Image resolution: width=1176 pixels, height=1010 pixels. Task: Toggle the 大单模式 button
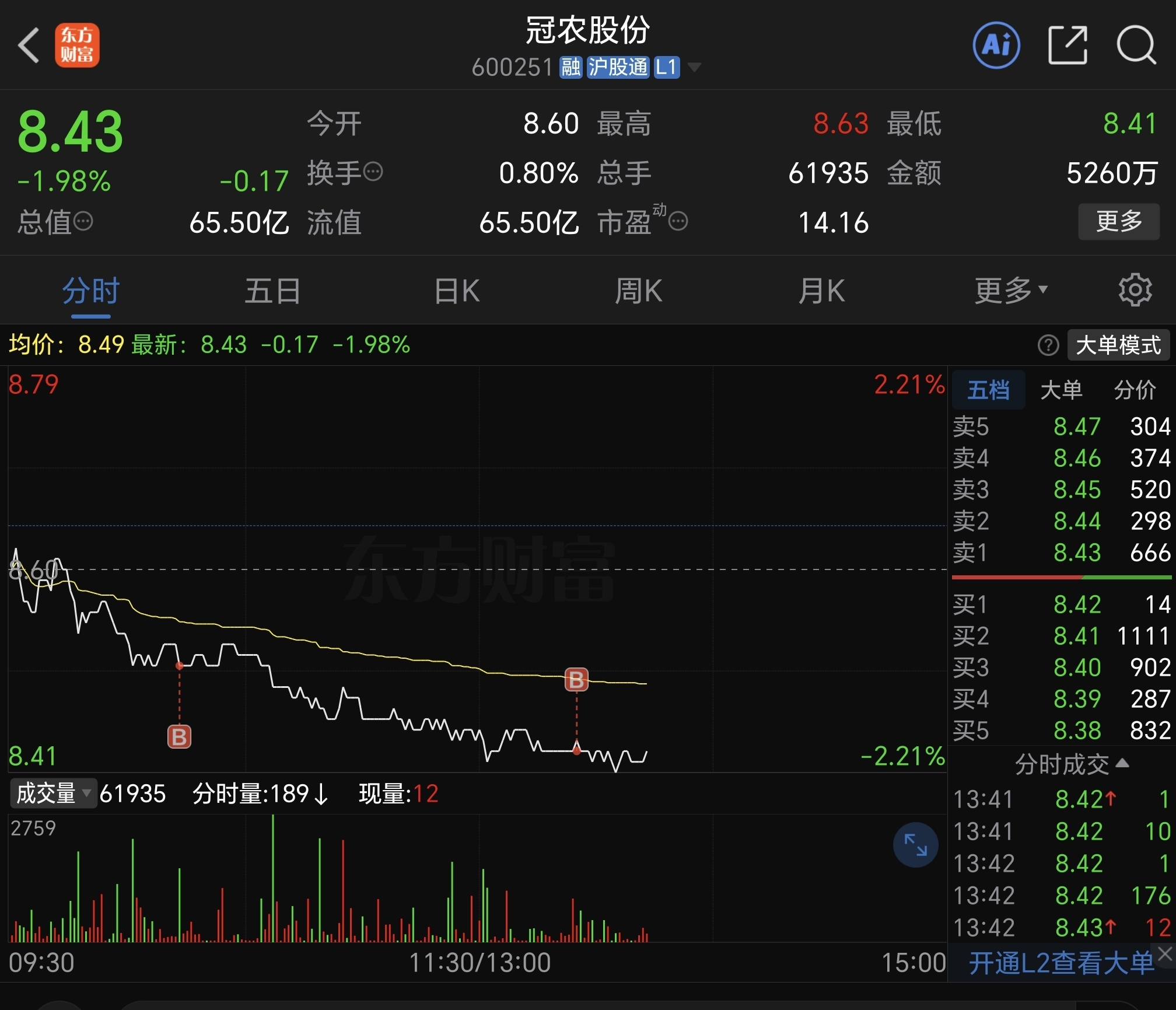point(1118,345)
